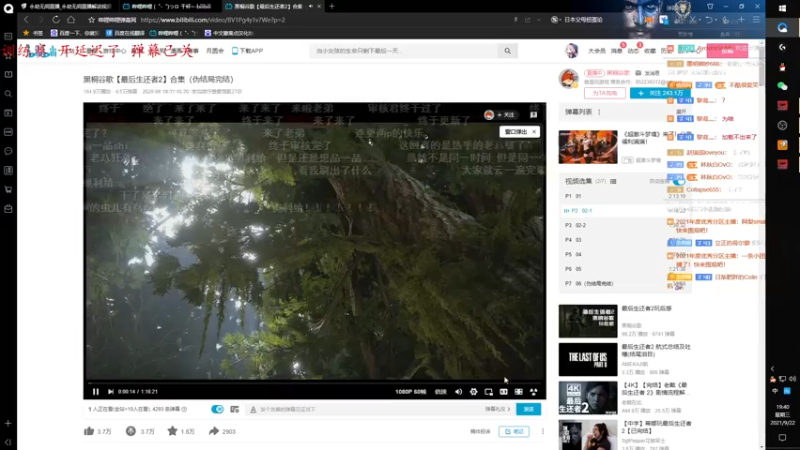Image resolution: width=800 pixels, height=450 pixels.
Task: Reload page with browser refresh icon
Action: pos(56,20)
